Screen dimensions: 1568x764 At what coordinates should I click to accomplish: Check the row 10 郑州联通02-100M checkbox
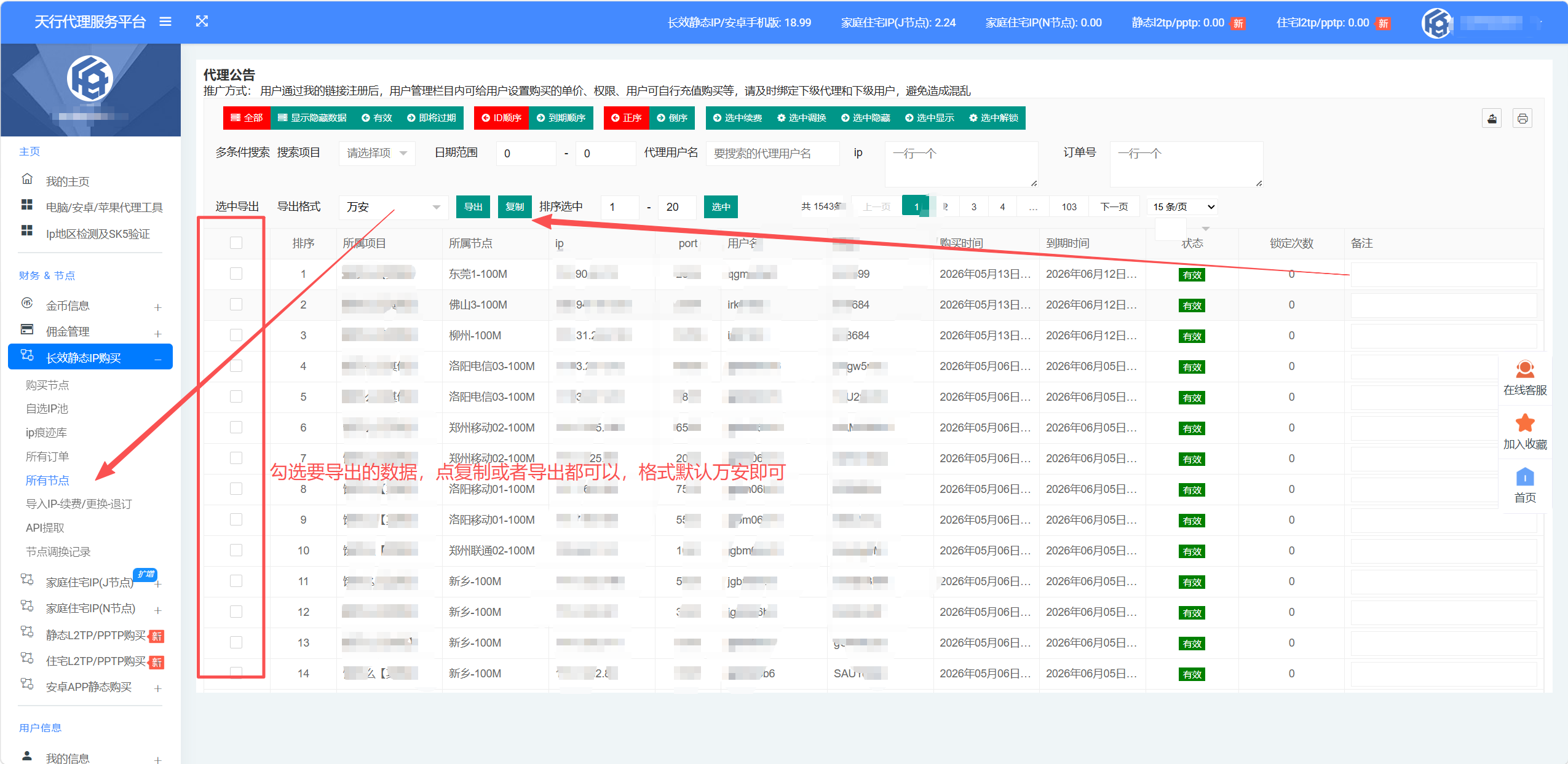(236, 550)
